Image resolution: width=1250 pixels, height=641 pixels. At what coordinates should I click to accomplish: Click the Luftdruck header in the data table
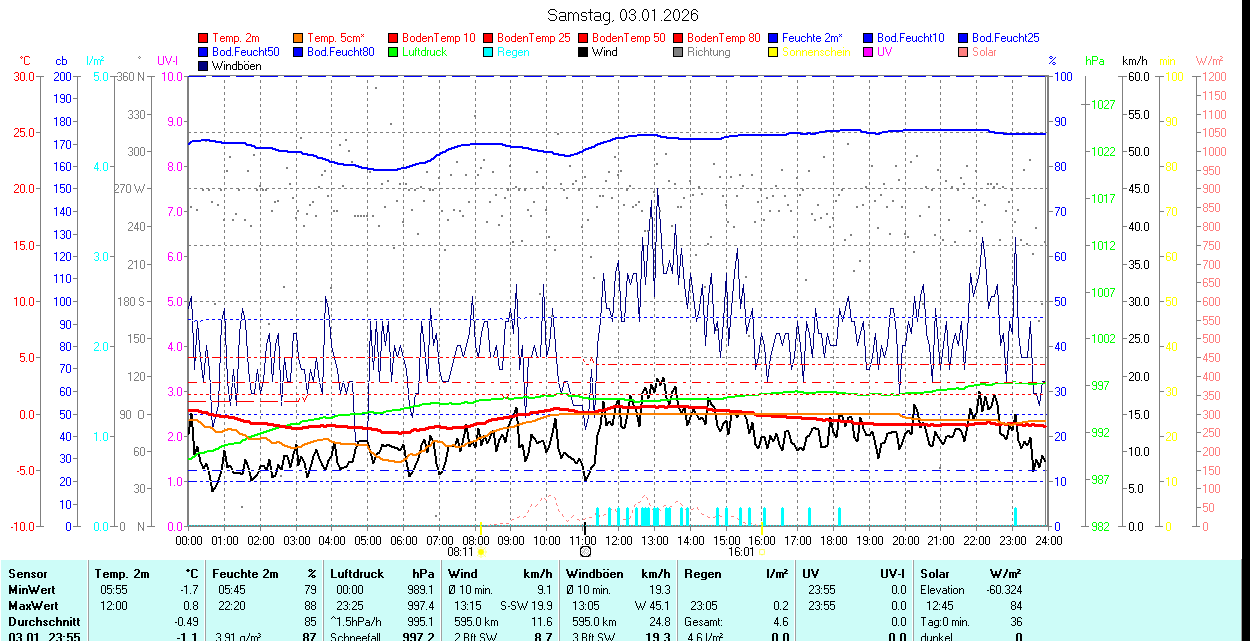point(356,574)
